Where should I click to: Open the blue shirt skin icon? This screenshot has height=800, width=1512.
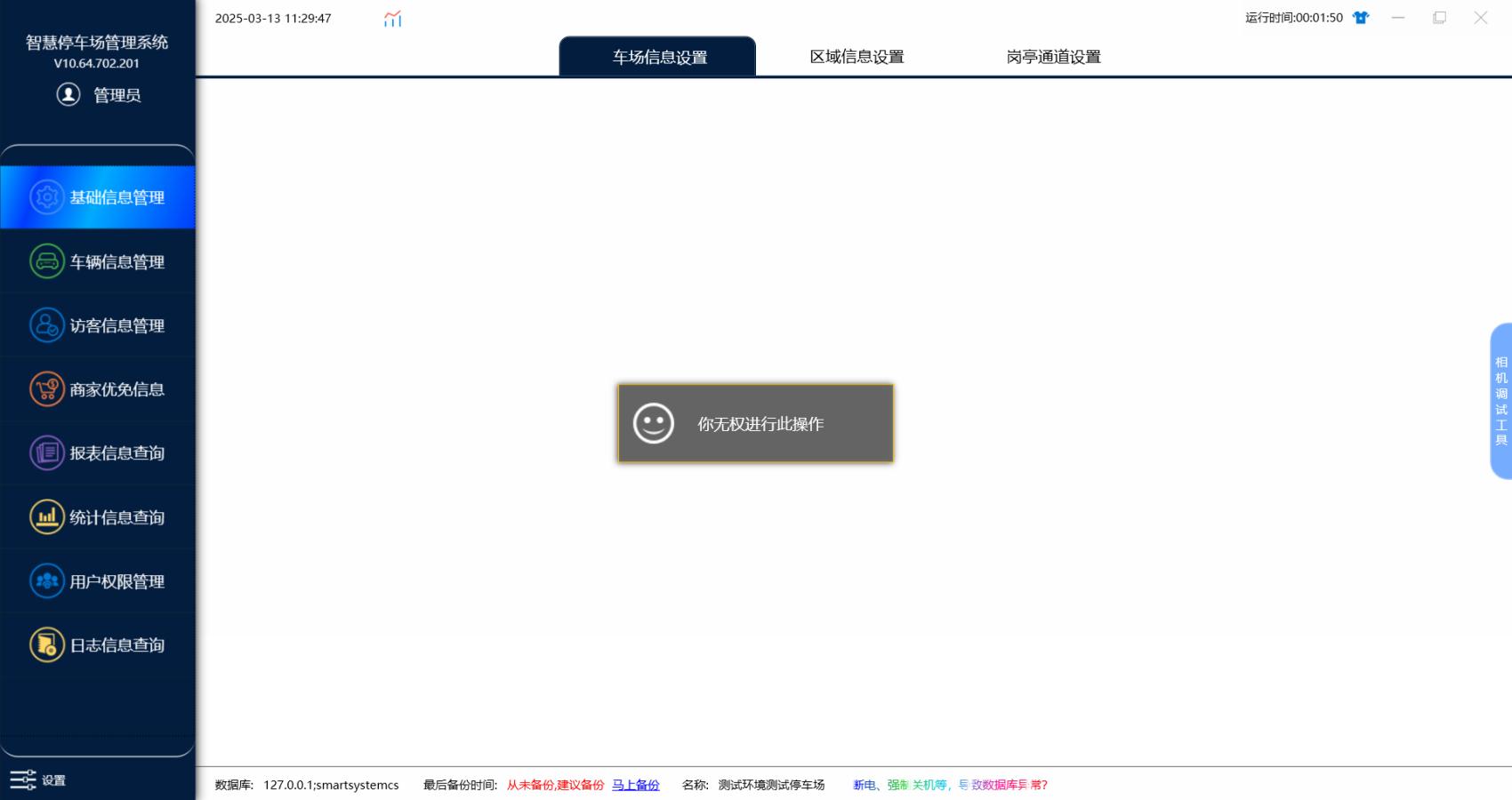coord(1361,18)
